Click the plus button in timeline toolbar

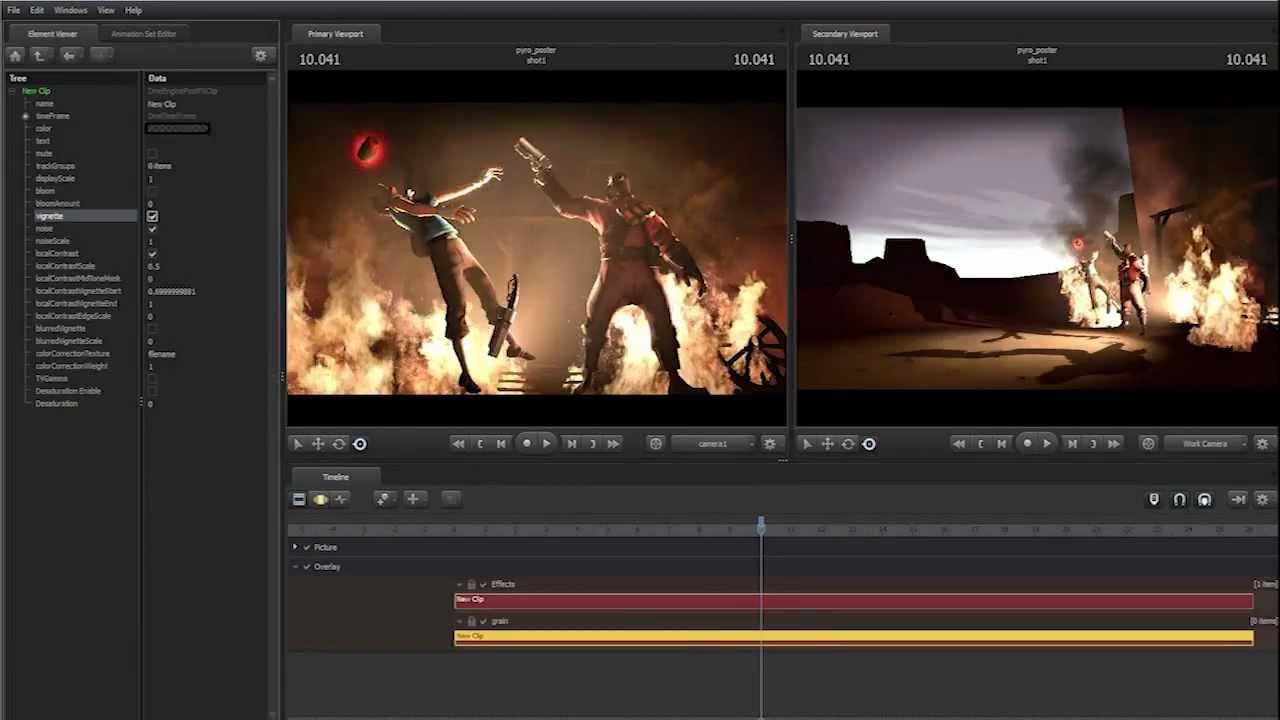coord(413,499)
